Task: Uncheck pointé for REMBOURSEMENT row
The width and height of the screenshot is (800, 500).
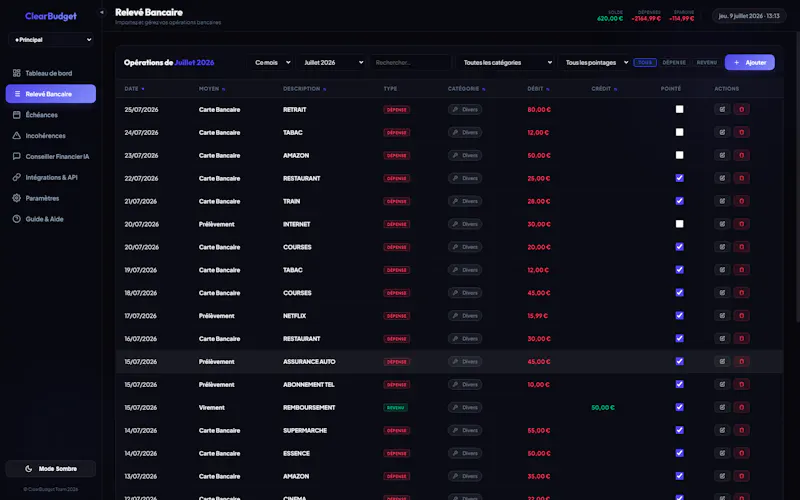Action: (680, 407)
